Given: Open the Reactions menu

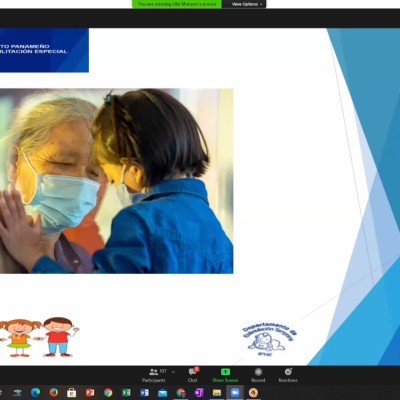Looking at the screenshot, I should point(288,375).
